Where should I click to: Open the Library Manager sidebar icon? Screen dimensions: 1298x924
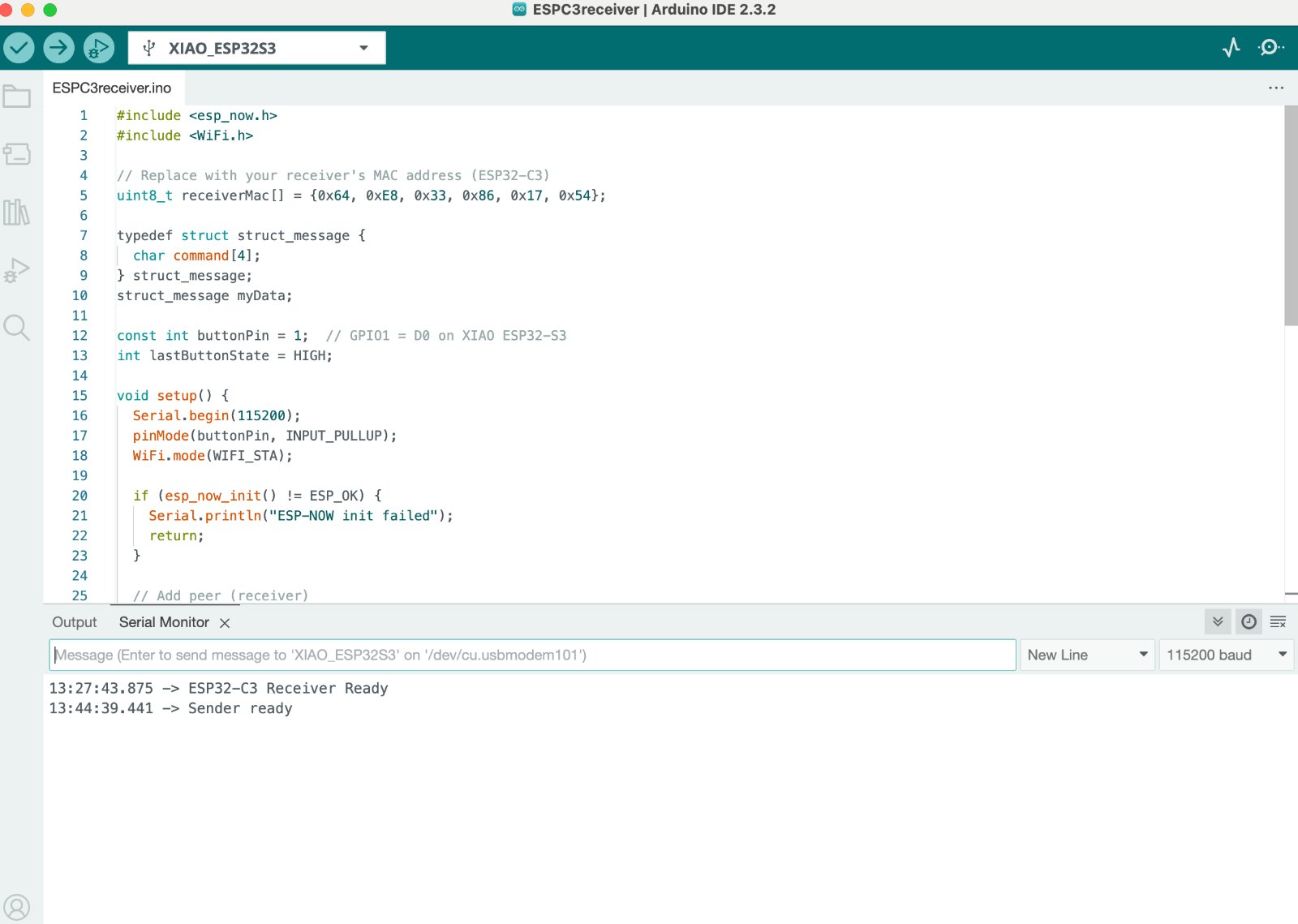pyautogui.click(x=16, y=213)
